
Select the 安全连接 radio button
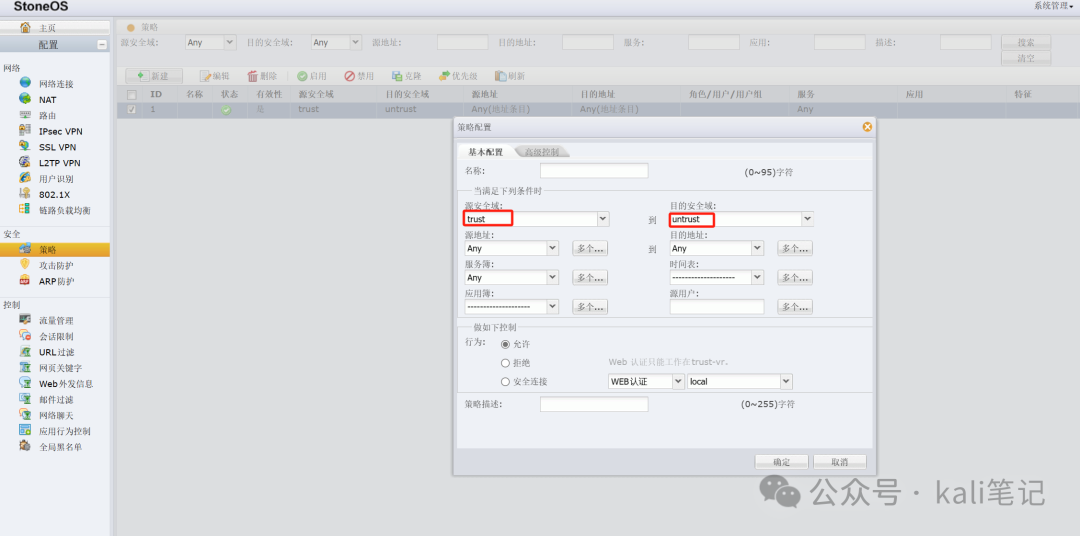506,381
